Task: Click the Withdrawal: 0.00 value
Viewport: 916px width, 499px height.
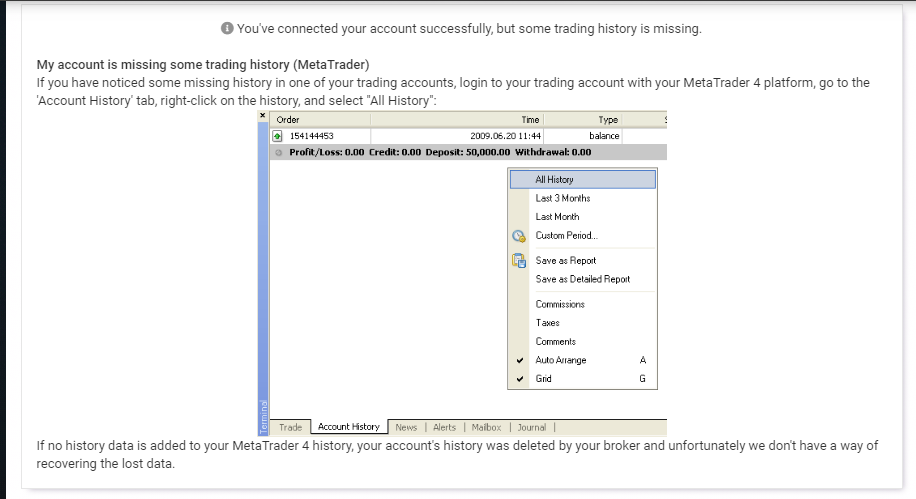Action: (x=553, y=153)
